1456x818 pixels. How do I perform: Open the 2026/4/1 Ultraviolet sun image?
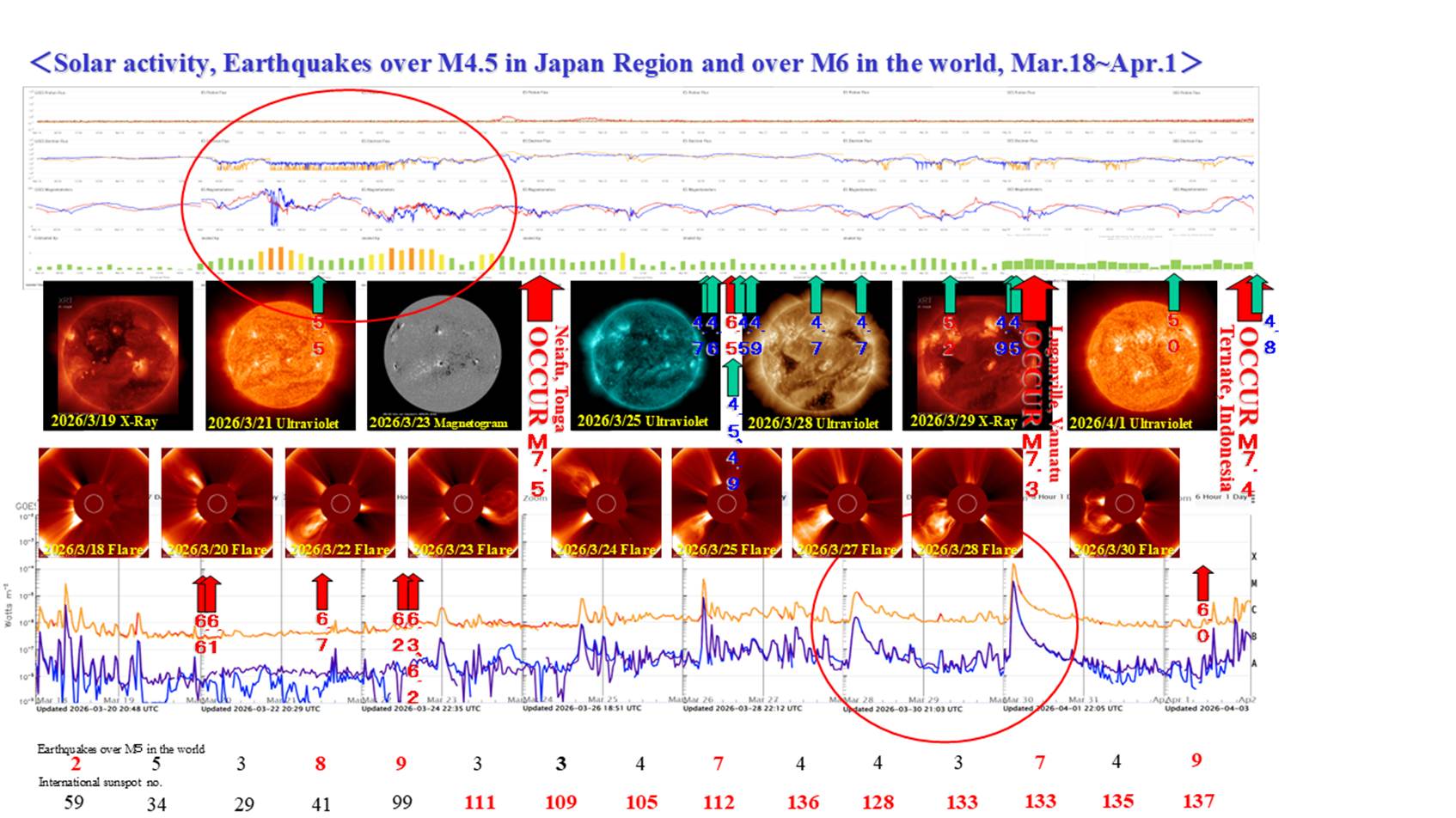1141,355
